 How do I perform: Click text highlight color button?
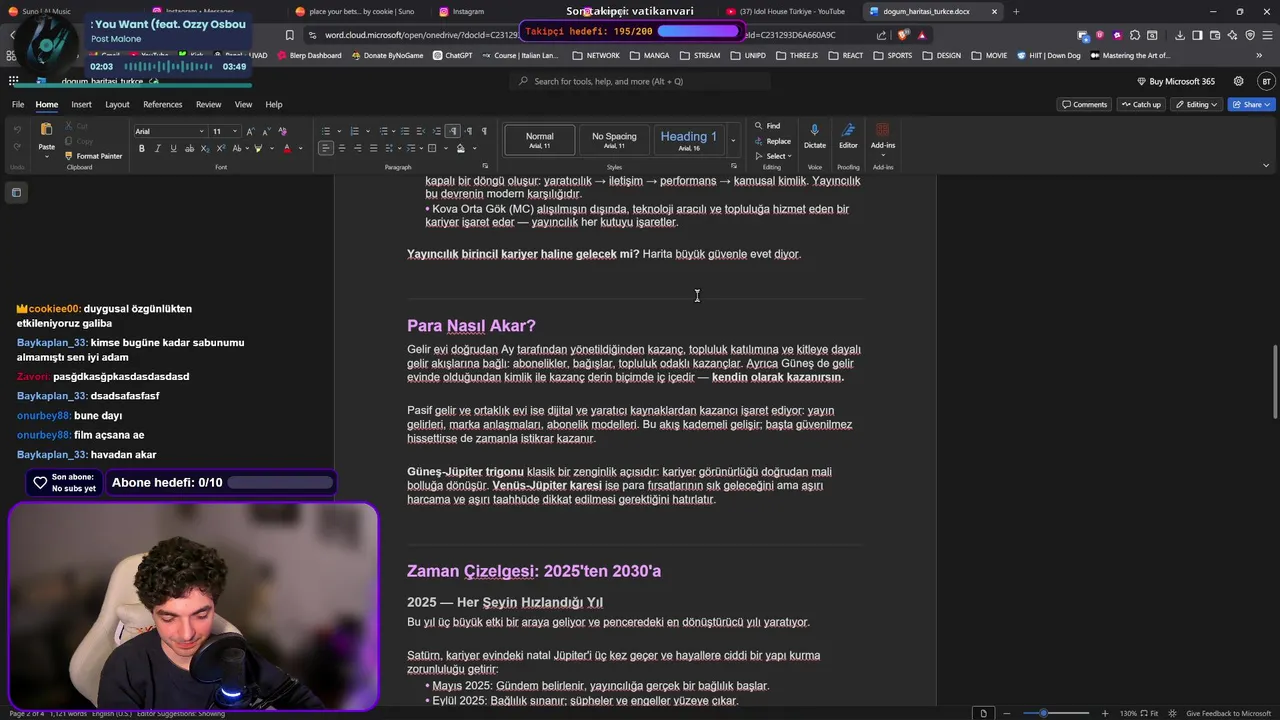pyautogui.click(x=258, y=148)
